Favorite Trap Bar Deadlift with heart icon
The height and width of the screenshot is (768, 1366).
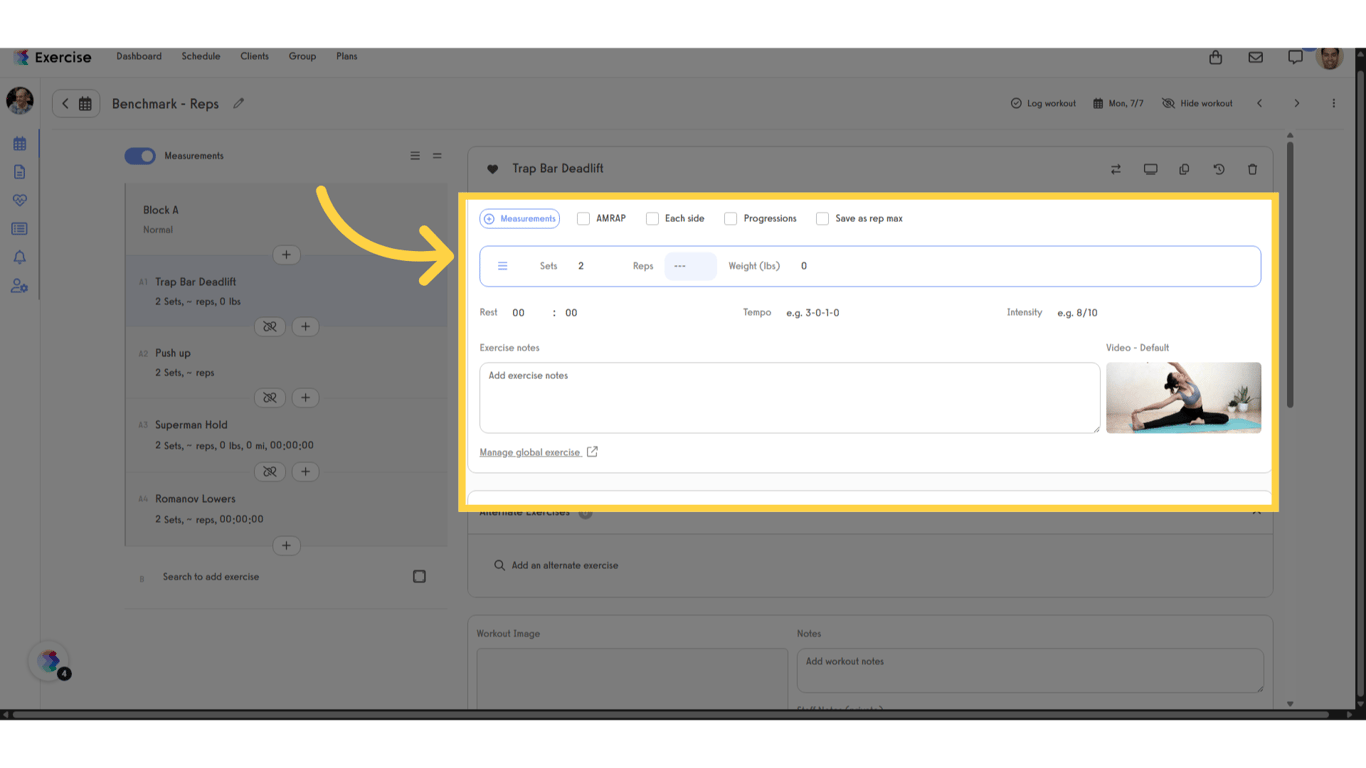492,169
